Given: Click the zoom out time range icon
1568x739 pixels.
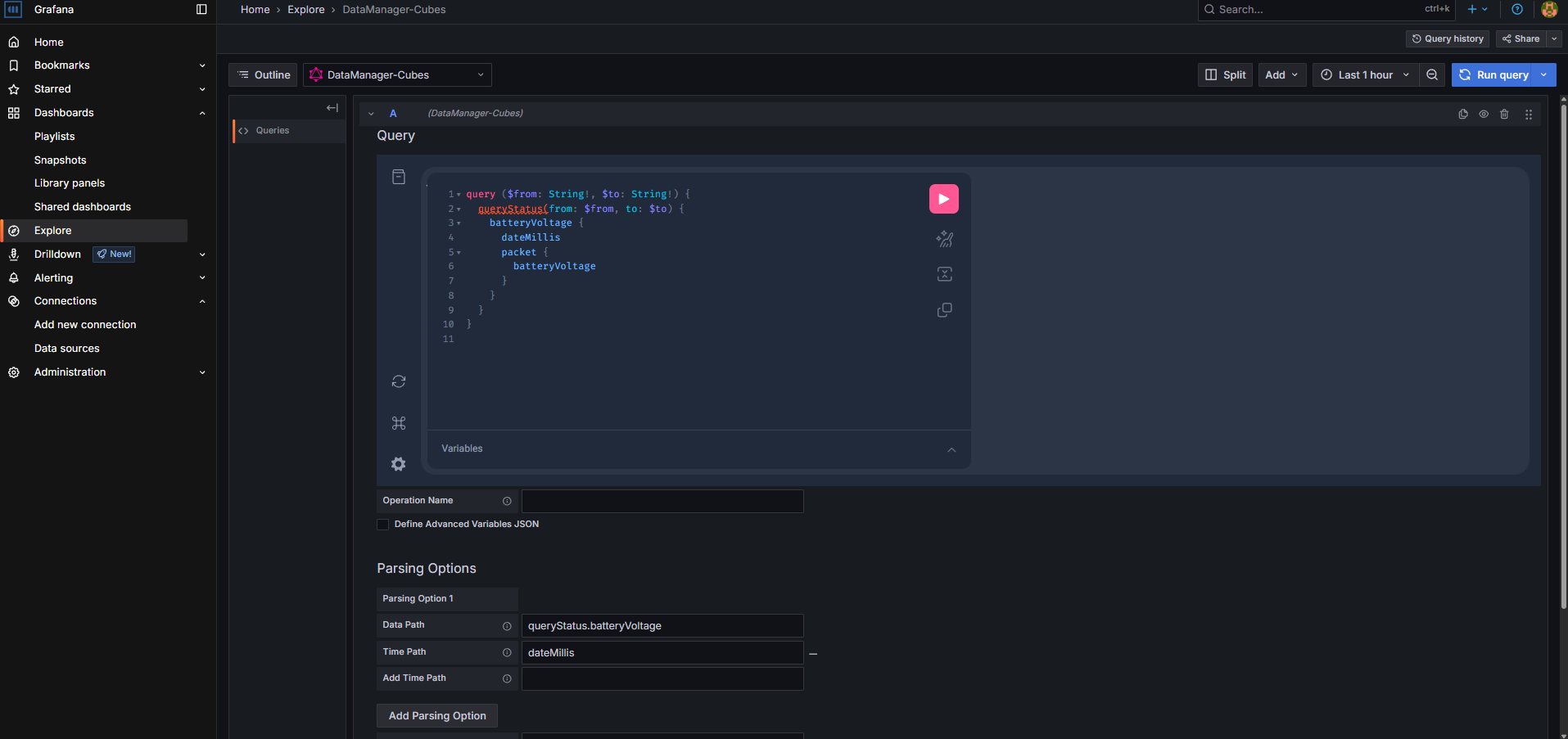Looking at the screenshot, I should click(x=1432, y=74).
